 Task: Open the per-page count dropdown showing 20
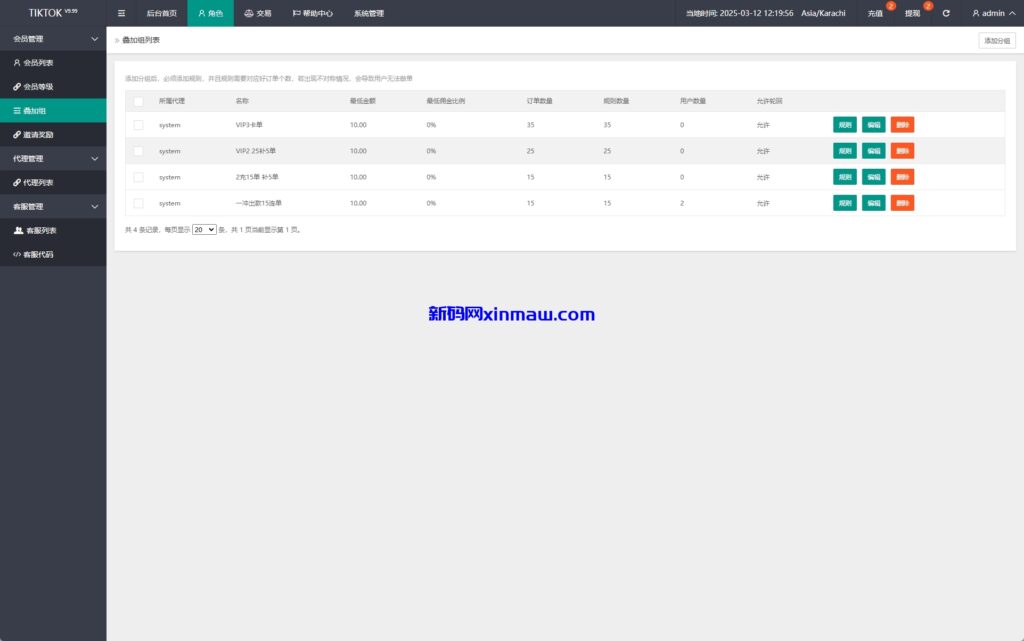pyautogui.click(x=204, y=229)
